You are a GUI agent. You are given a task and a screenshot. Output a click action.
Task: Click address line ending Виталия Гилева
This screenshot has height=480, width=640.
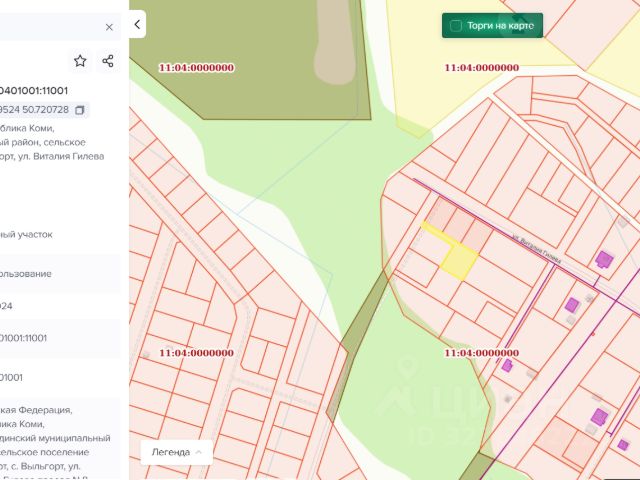point(52,156)
